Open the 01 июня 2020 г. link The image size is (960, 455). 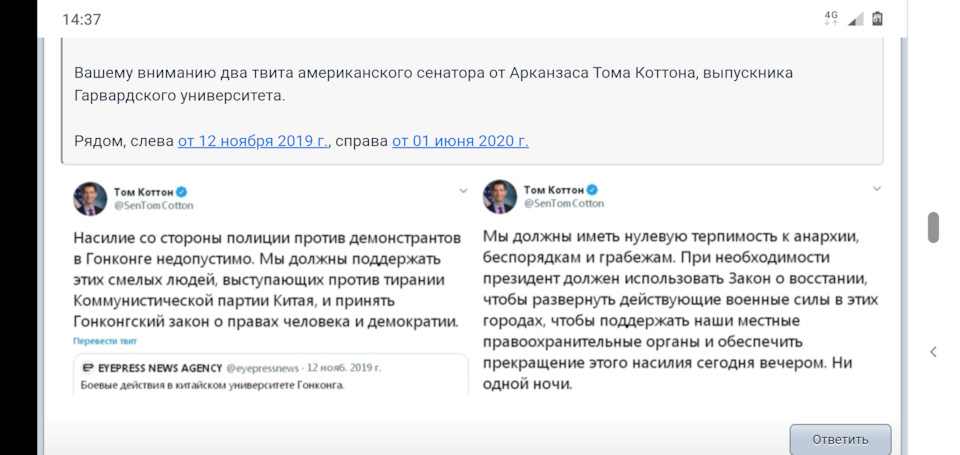click(x=460, y=141)
